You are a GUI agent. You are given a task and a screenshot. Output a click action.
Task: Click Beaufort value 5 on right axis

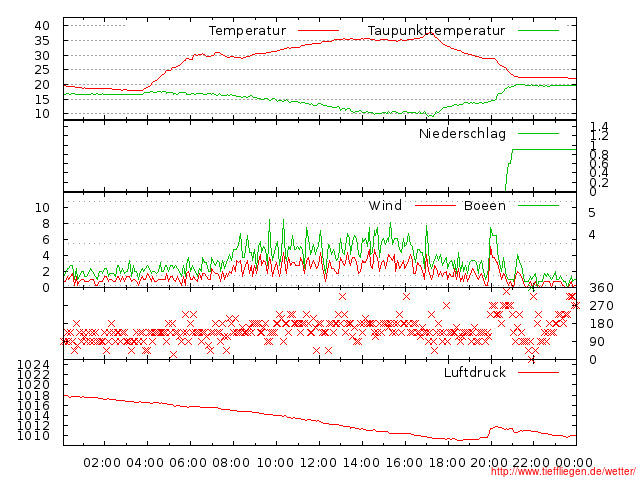coord(592,213)
